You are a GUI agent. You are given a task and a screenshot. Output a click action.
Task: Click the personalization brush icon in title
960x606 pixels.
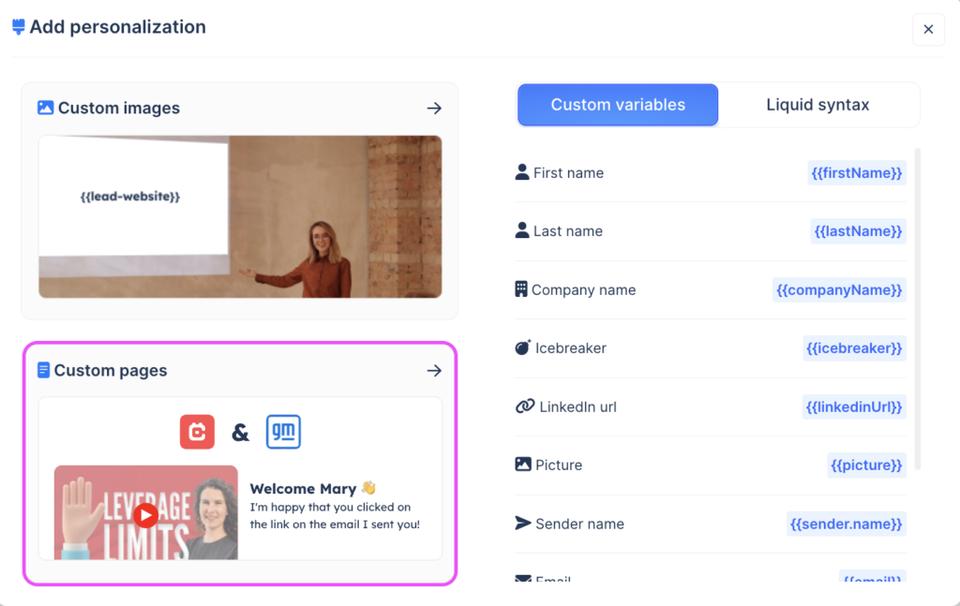pos(18,27)
